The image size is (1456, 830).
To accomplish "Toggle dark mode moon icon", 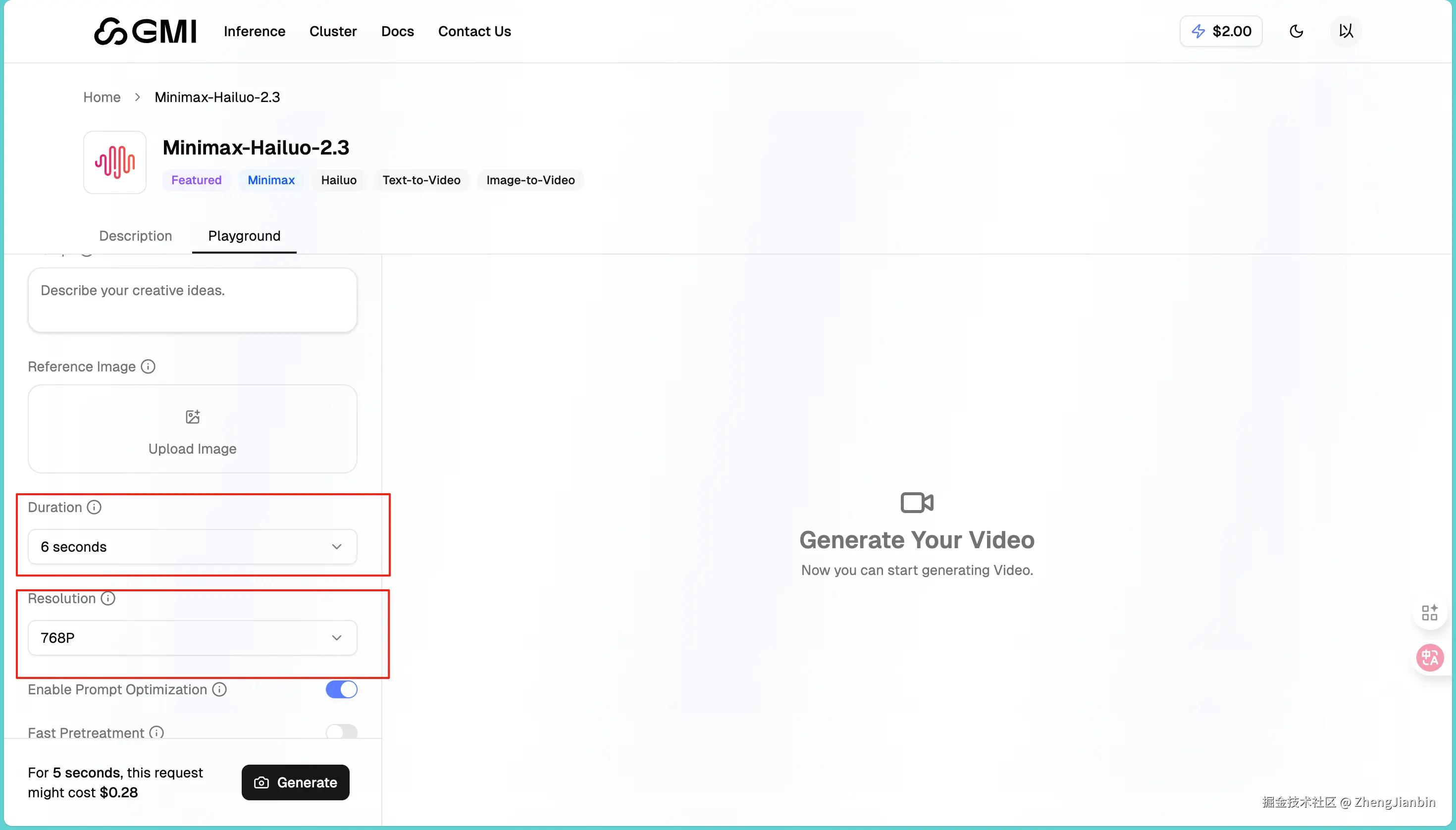I will click(x=1296, y=31).
